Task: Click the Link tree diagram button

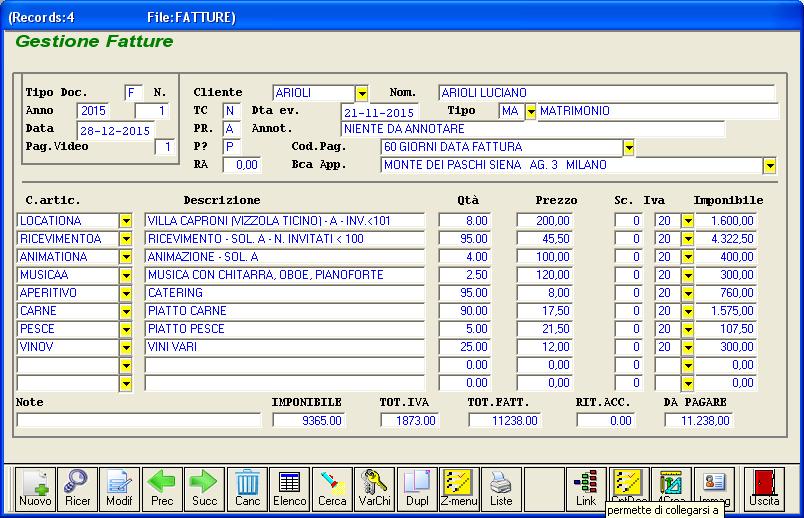Action: click(x=586, y=489)
